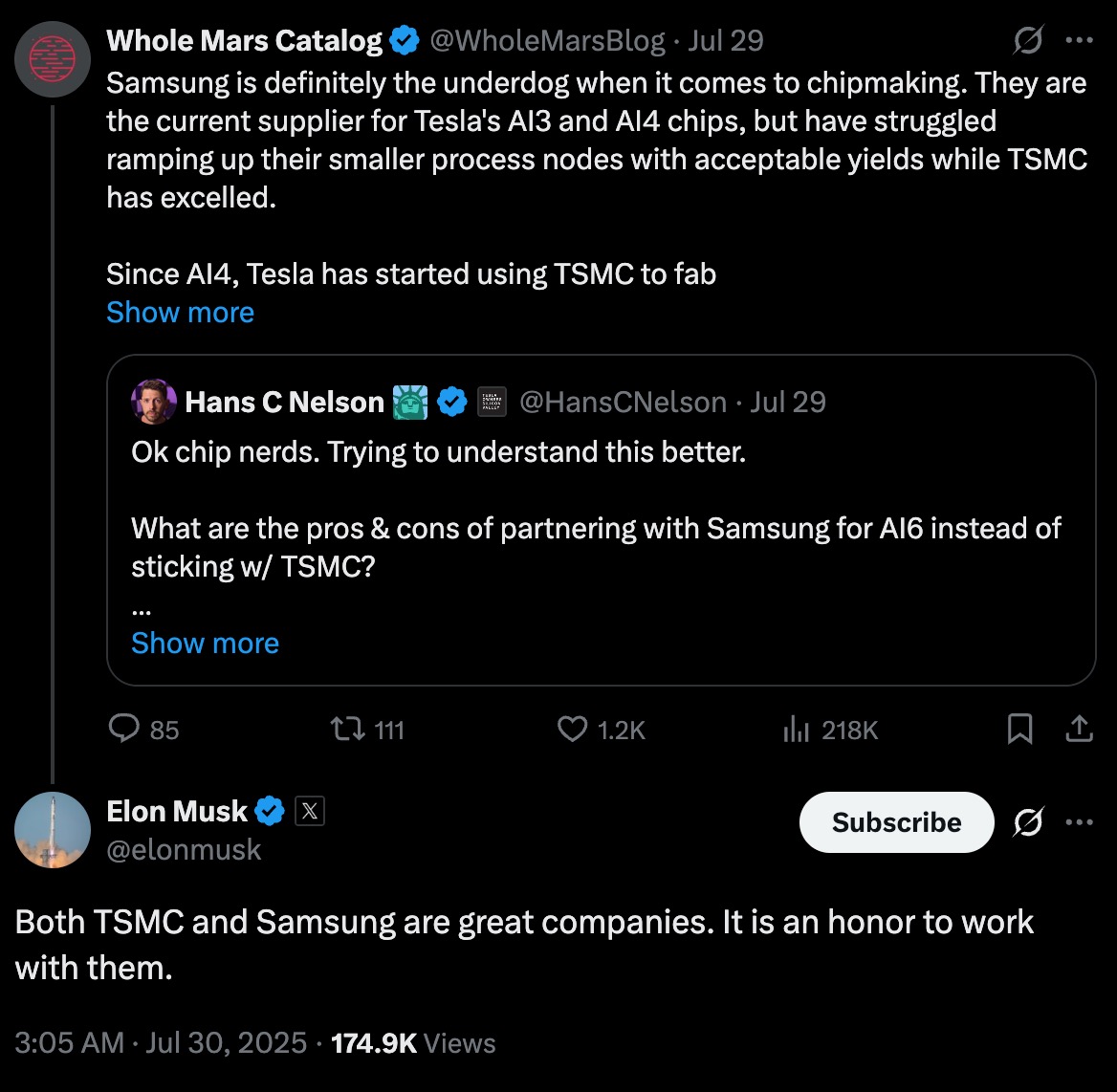Subscribe to Elon Musk
Screen dimensions: 1117x1092
[x=896, y=822]
